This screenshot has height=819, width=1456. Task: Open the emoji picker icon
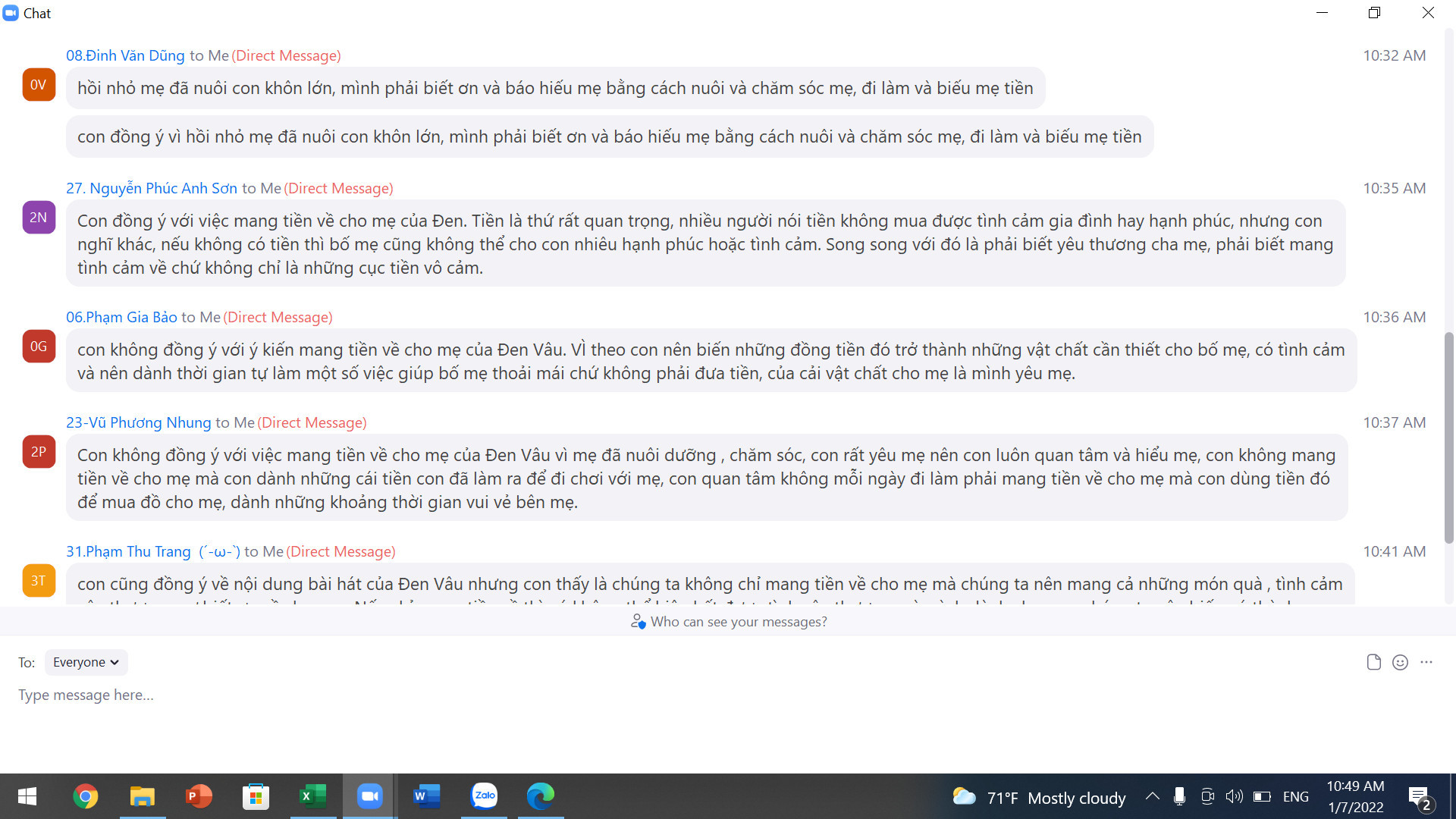(1400, 662)
